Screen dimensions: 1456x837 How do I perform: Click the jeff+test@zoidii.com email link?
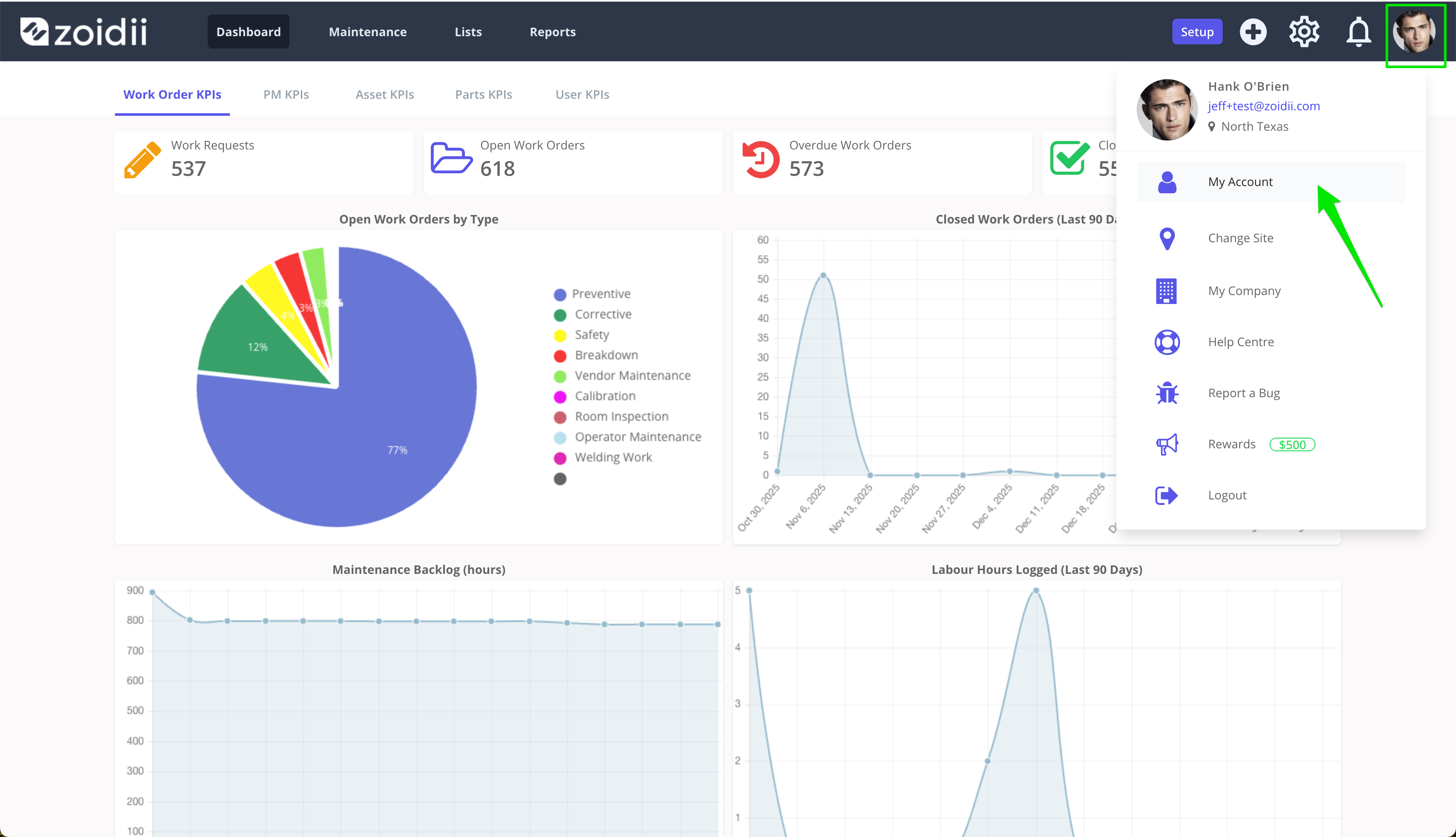pos(1264,106)
